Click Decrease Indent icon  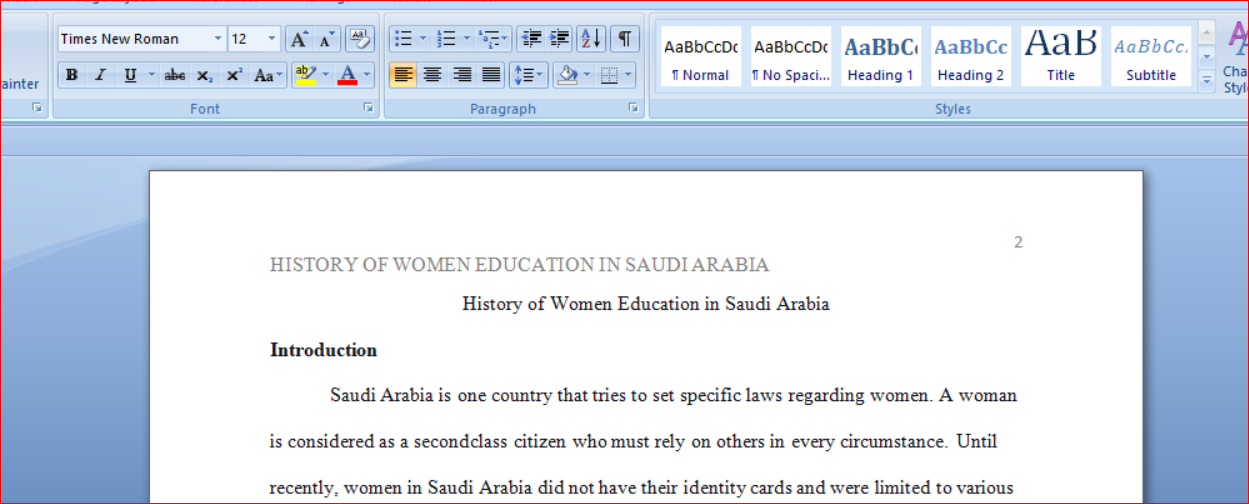point(532,39)
